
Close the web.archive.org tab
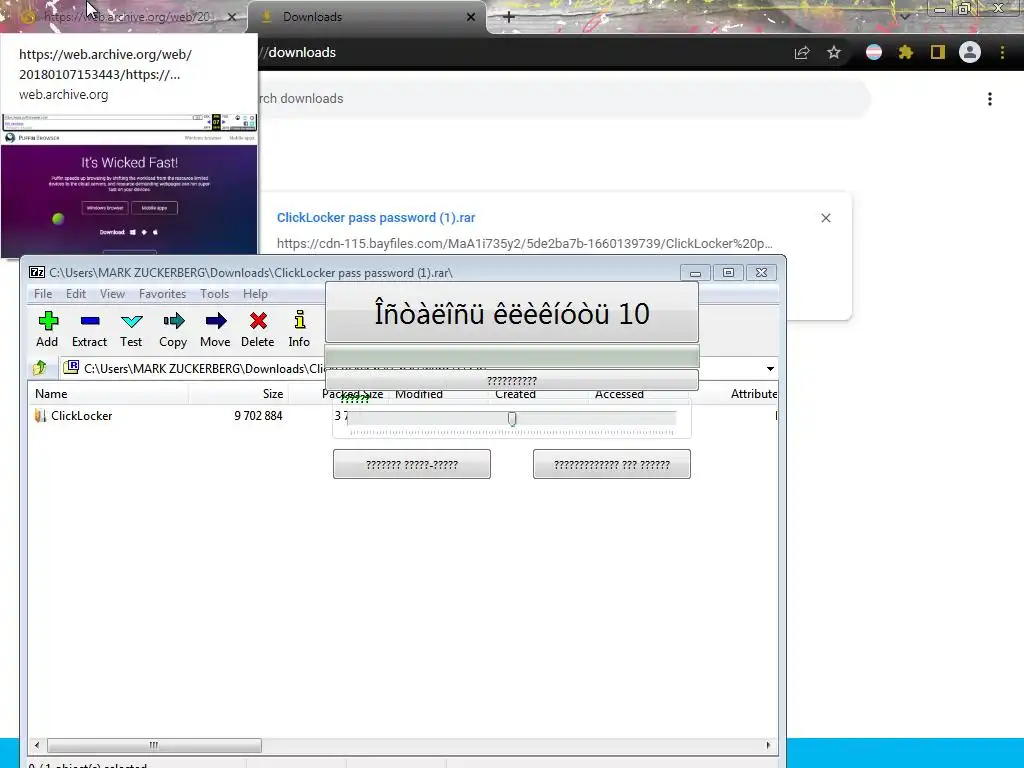pyautogui.click(x=232, y=17)
